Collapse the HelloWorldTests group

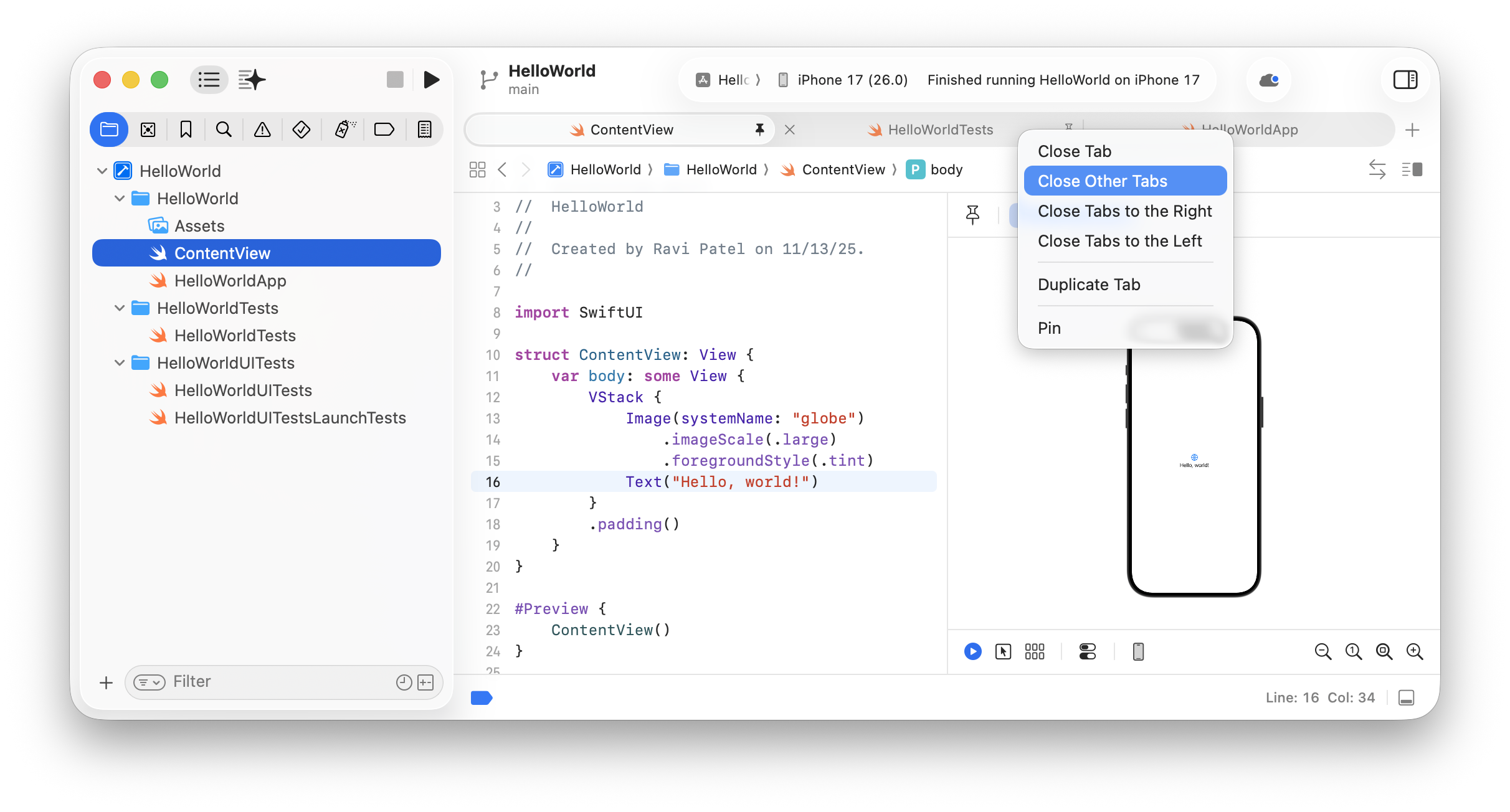tap(118, 308)
